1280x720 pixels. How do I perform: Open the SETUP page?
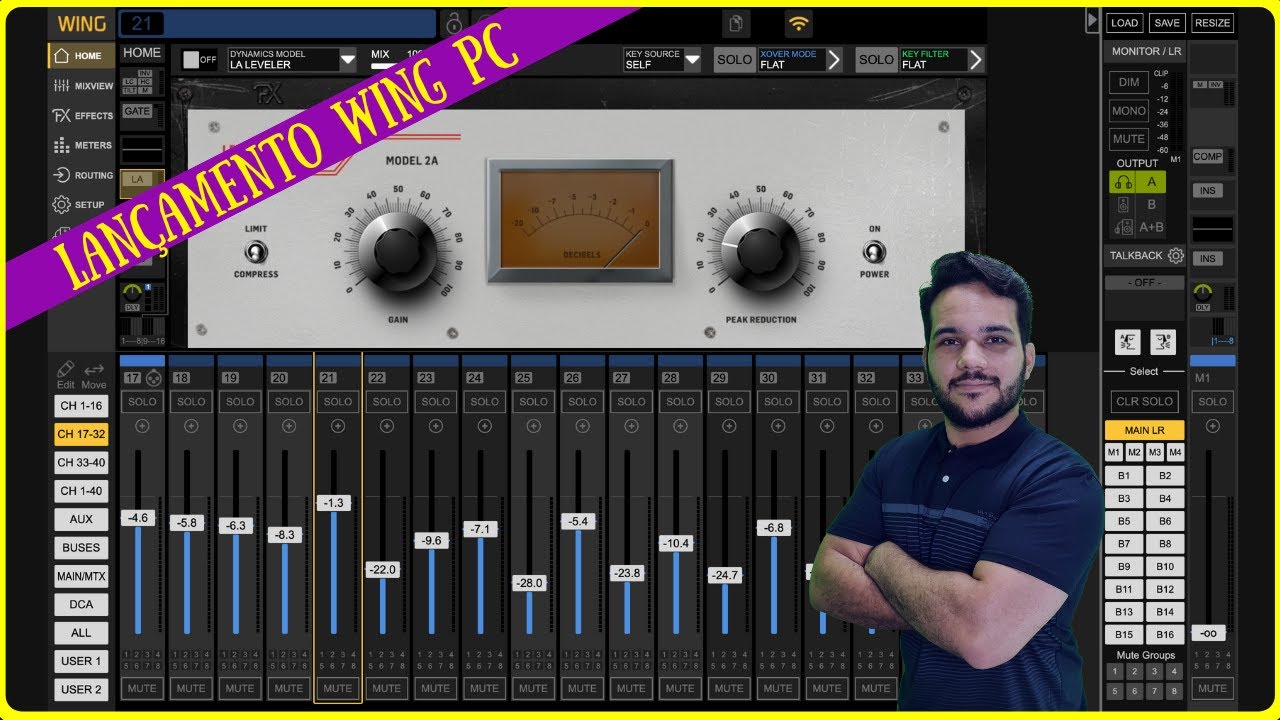(81, 205)
